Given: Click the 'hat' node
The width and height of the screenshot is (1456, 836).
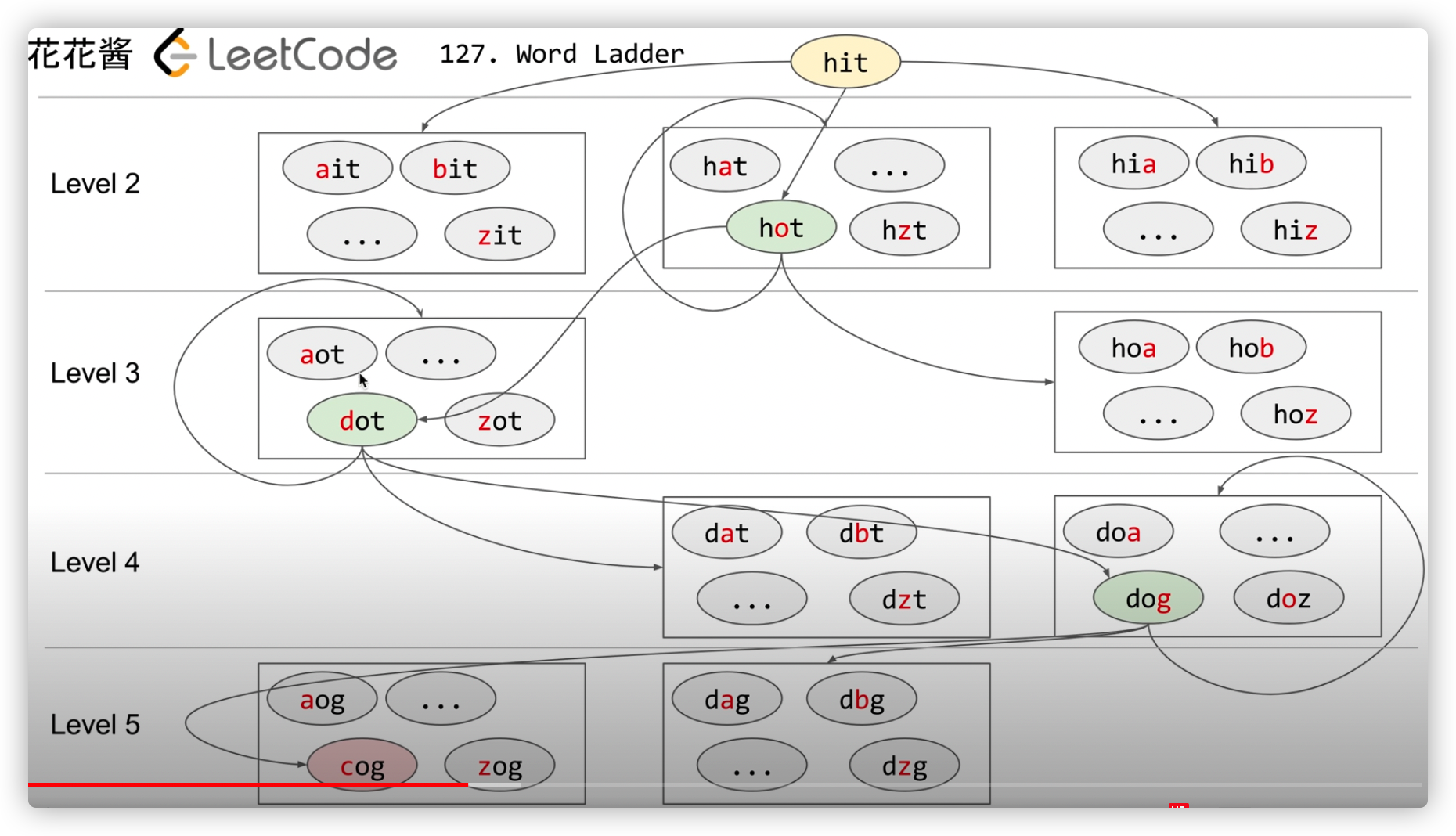Looking at the screenshot, I should pos(725,166).
